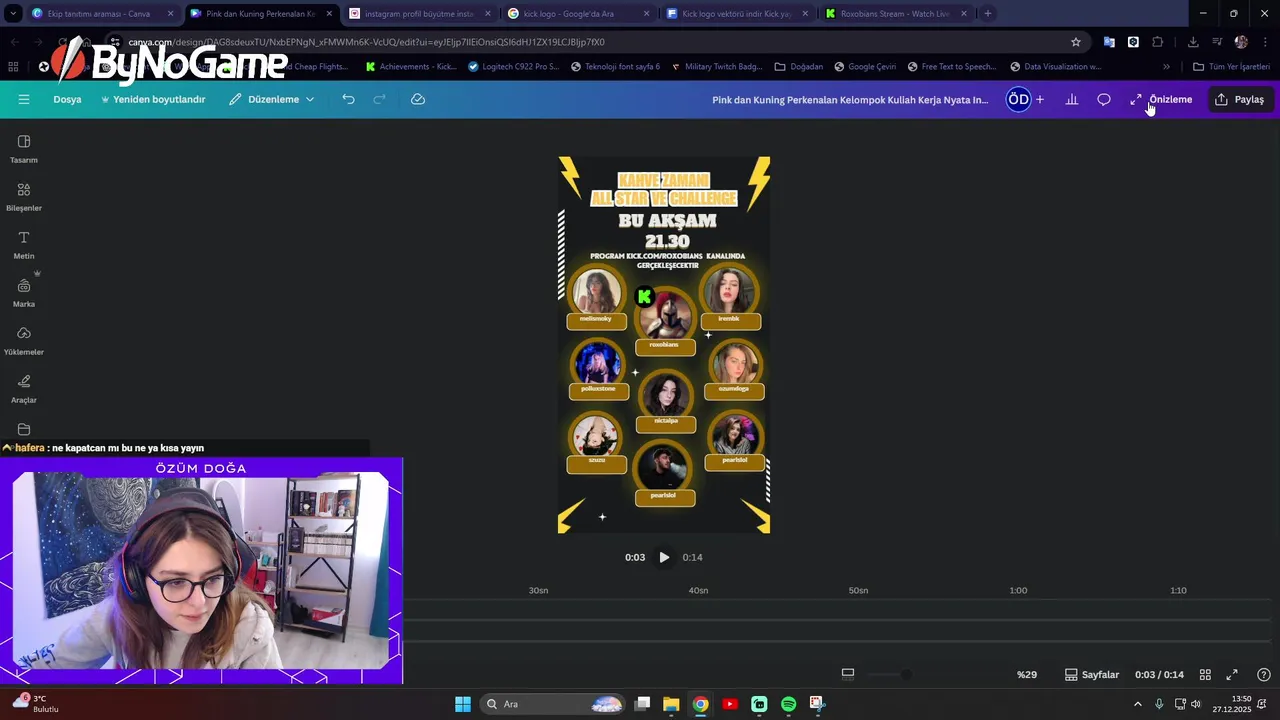The height and width of the screenshot is (720, 1280).
Task: Play the design preview video
Action: [664, 557]
